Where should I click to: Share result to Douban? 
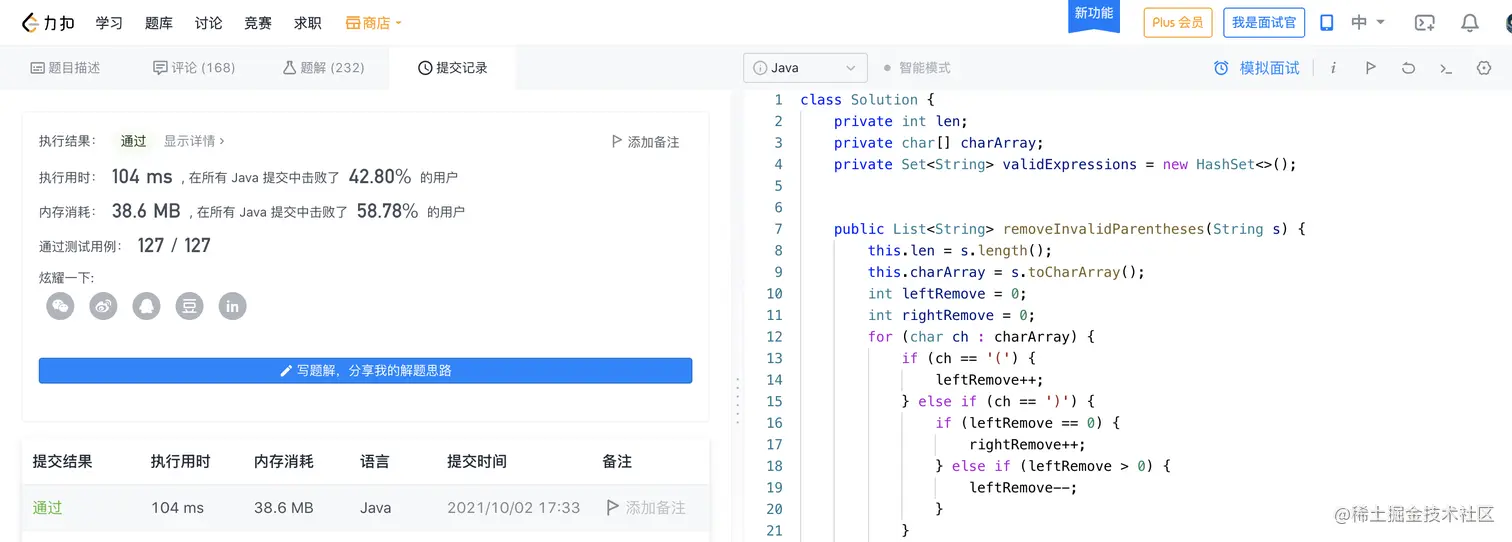190,306
